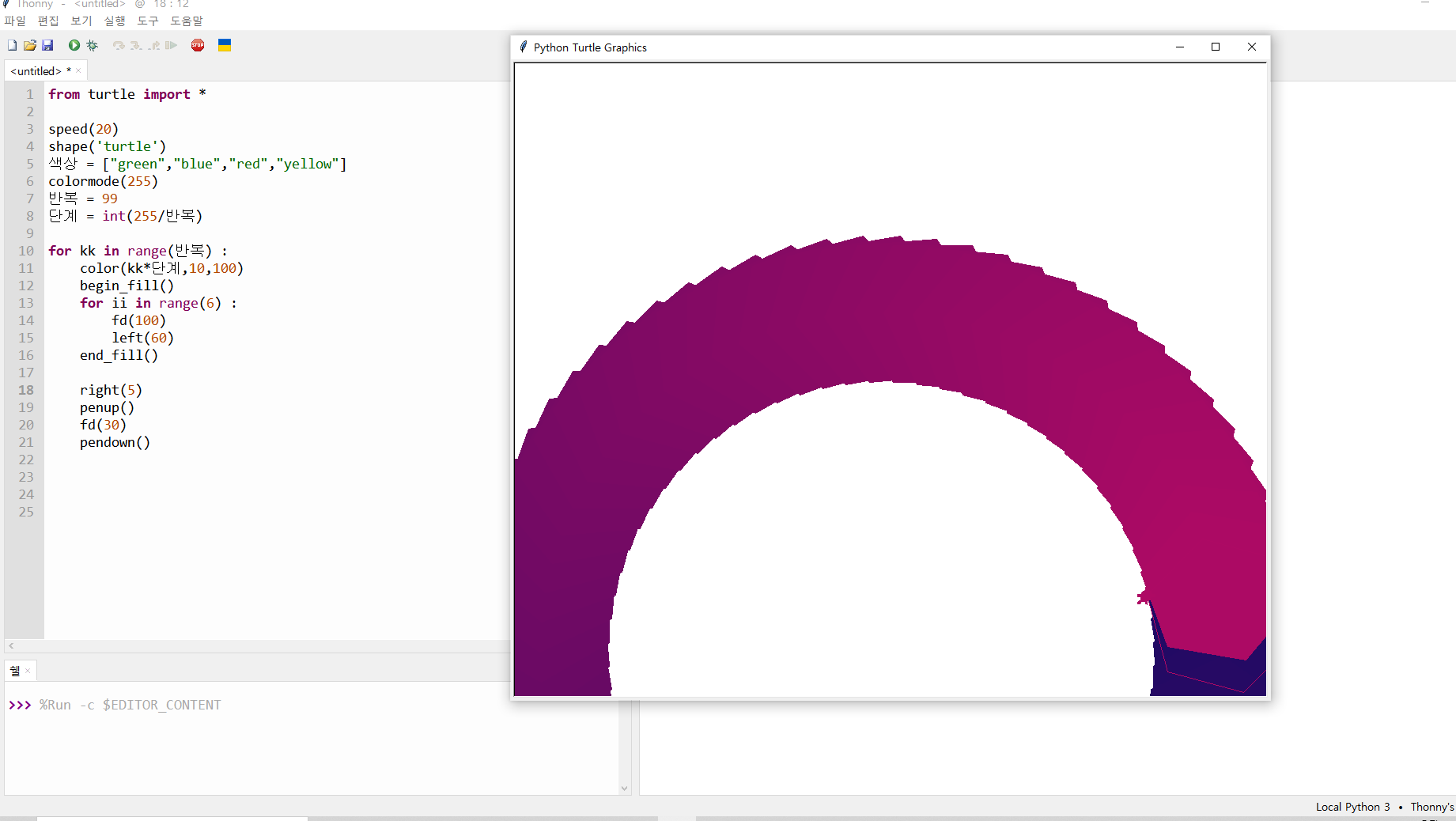1456x821 pixels.
Task: Click the editor horizontal scroll left arrow
Action: (x=11, y=646)
